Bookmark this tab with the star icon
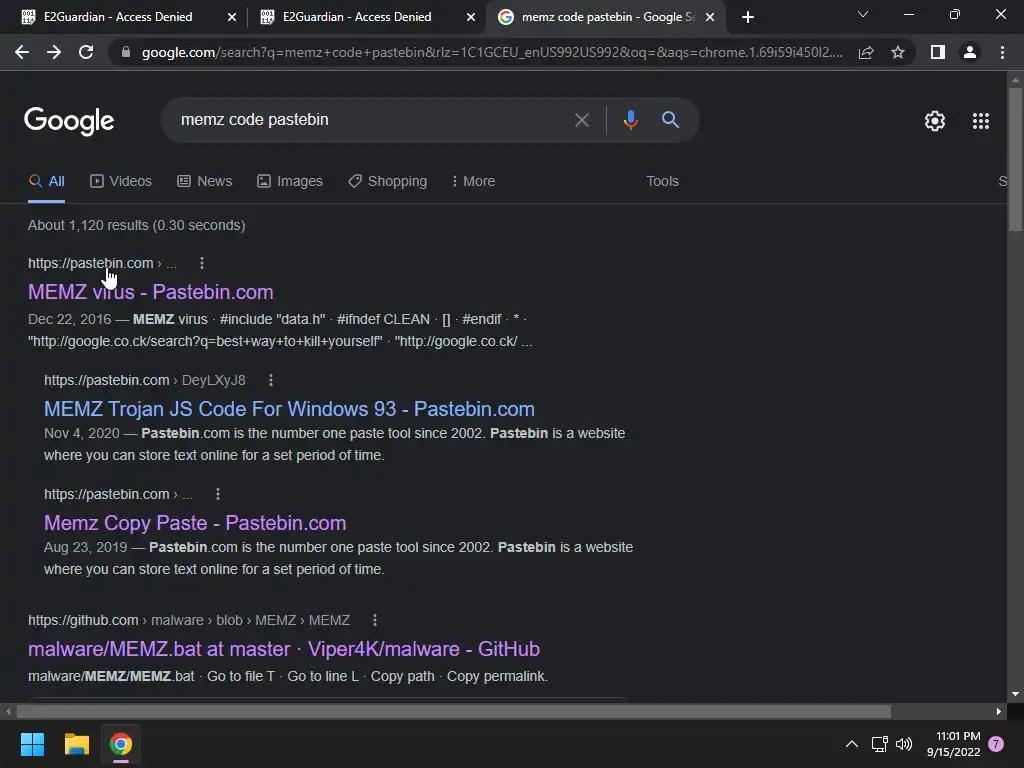 click(898, 52)
